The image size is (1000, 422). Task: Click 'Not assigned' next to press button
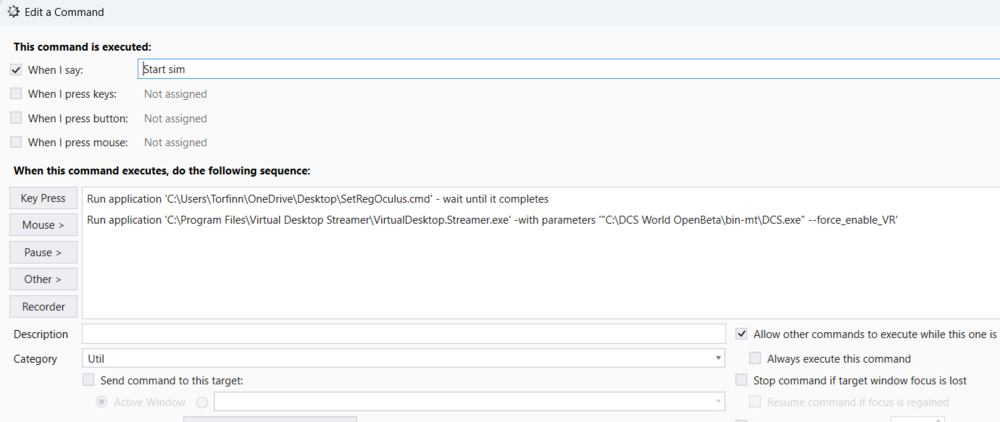point(175,119)
